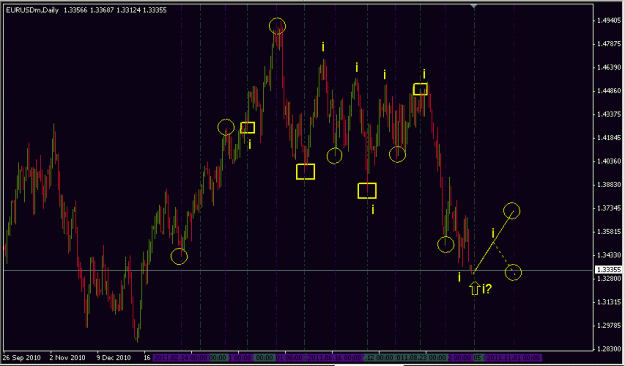Click the EURUSDm,Daily chart title text

32,10
